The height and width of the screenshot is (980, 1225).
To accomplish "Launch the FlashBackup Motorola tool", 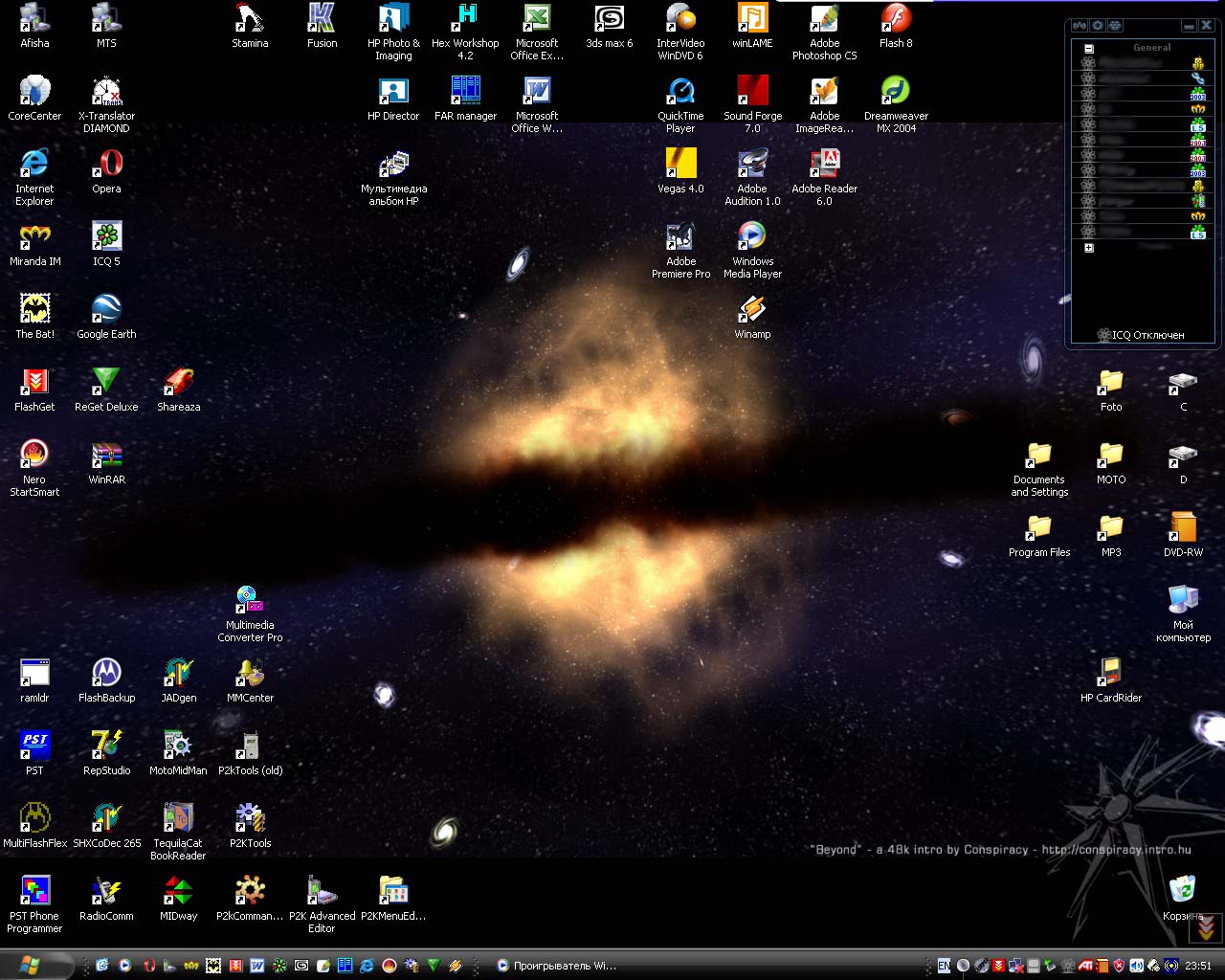I will 106,680.
